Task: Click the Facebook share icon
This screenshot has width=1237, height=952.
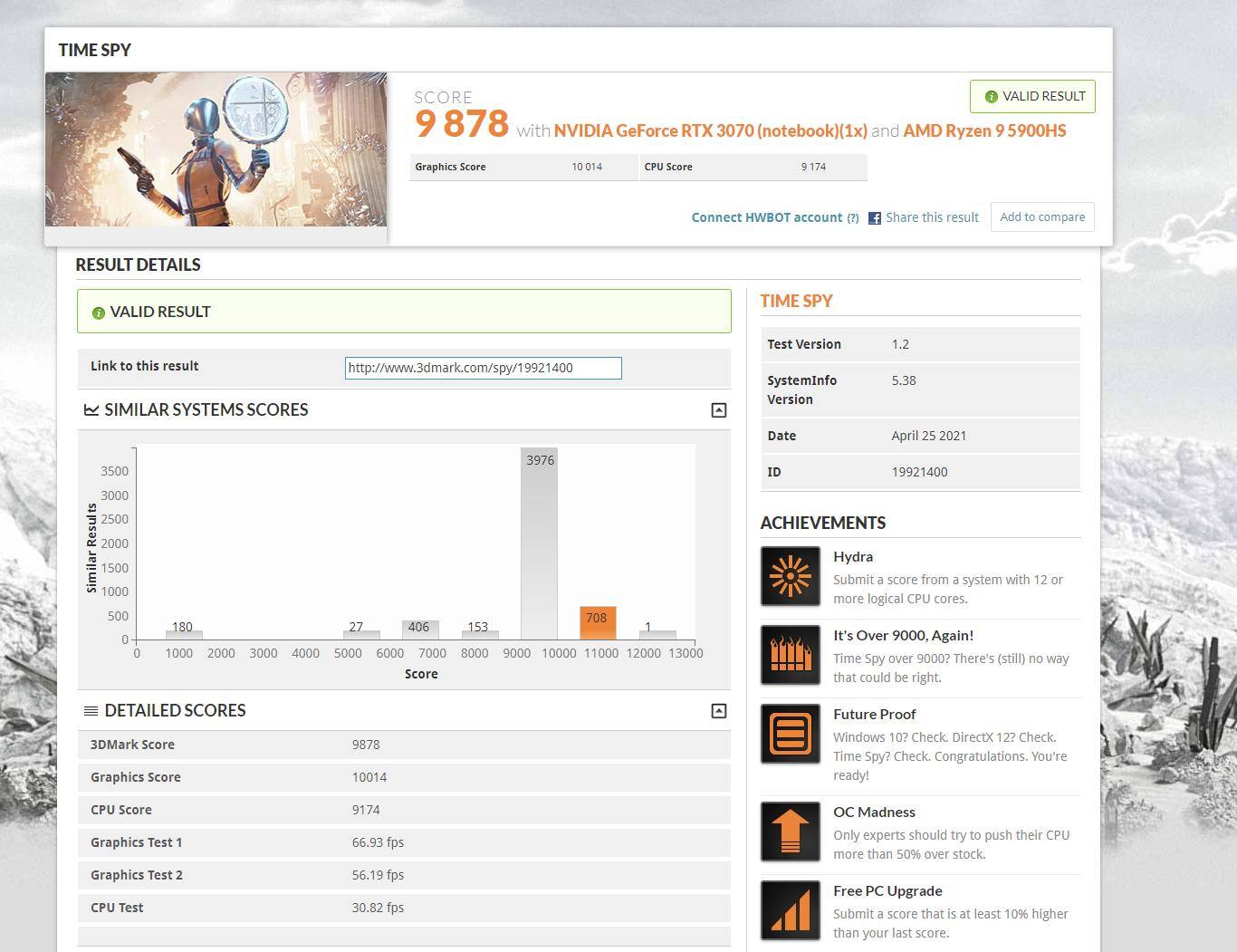Action: [x=875, y=218]
